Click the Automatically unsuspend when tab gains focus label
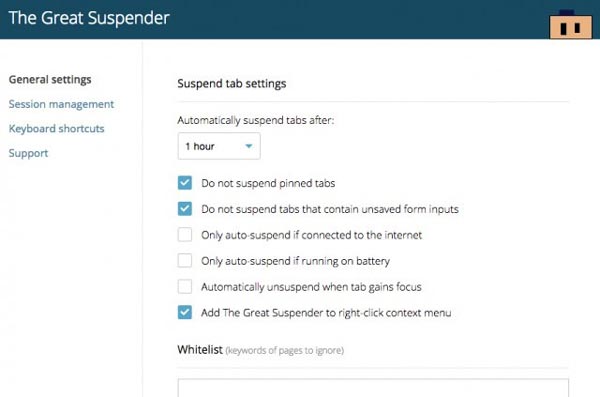 click(311, 287)
